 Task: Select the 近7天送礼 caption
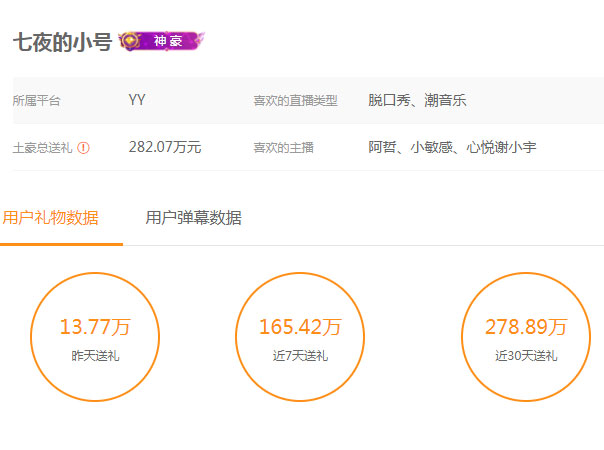coord(300,356)
